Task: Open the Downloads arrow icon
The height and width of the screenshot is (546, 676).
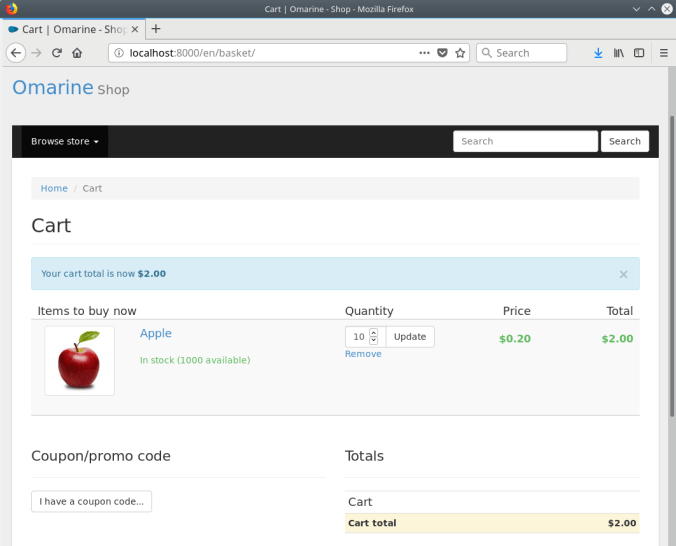Action: (598, 53)
